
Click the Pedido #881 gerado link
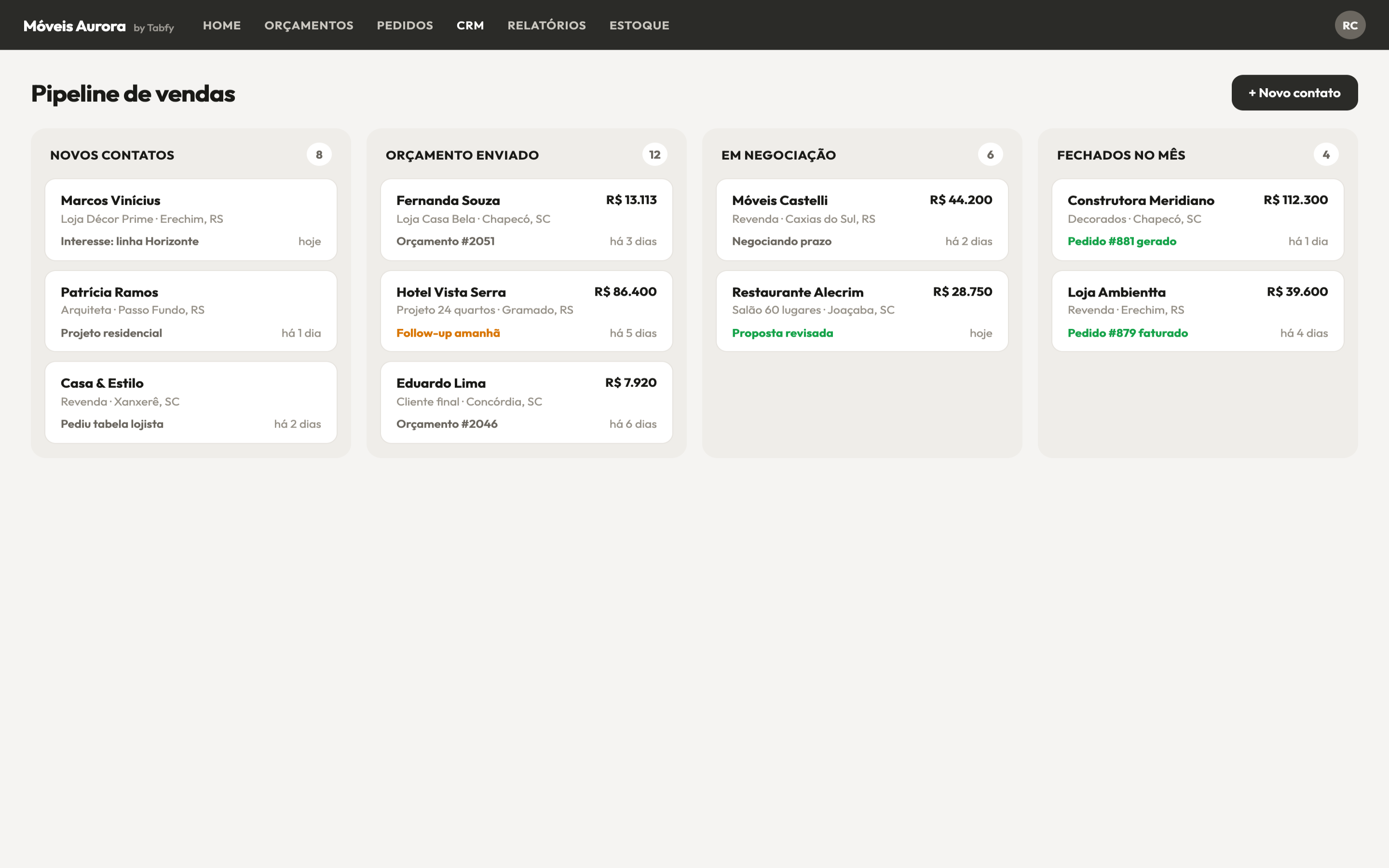1121,241
